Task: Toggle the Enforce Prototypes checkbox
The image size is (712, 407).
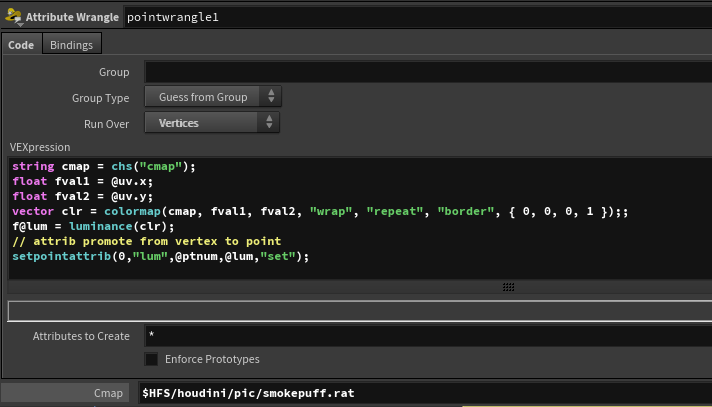Action: (152, 359)
